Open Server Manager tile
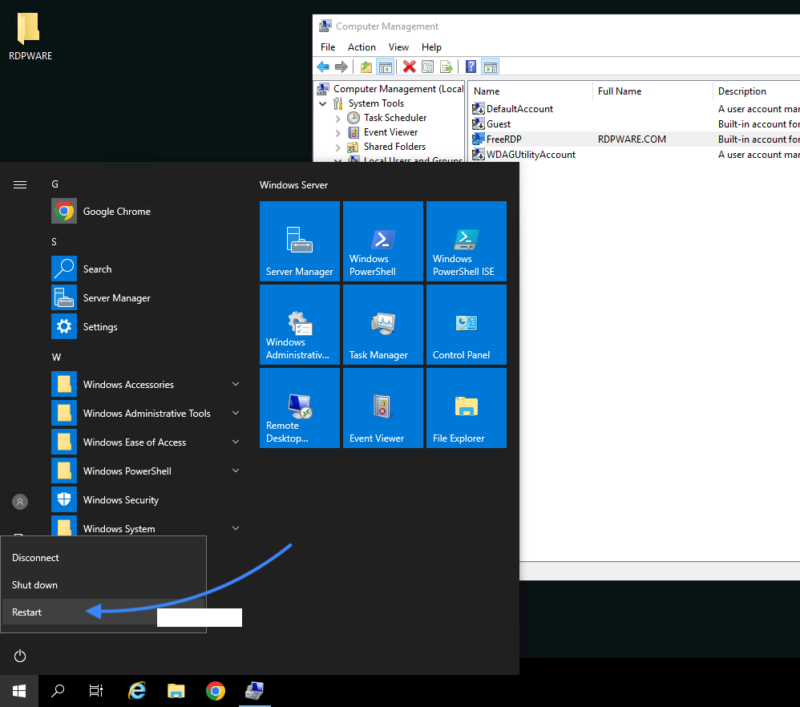Screen dimensions: 800x707 [299, 240]
